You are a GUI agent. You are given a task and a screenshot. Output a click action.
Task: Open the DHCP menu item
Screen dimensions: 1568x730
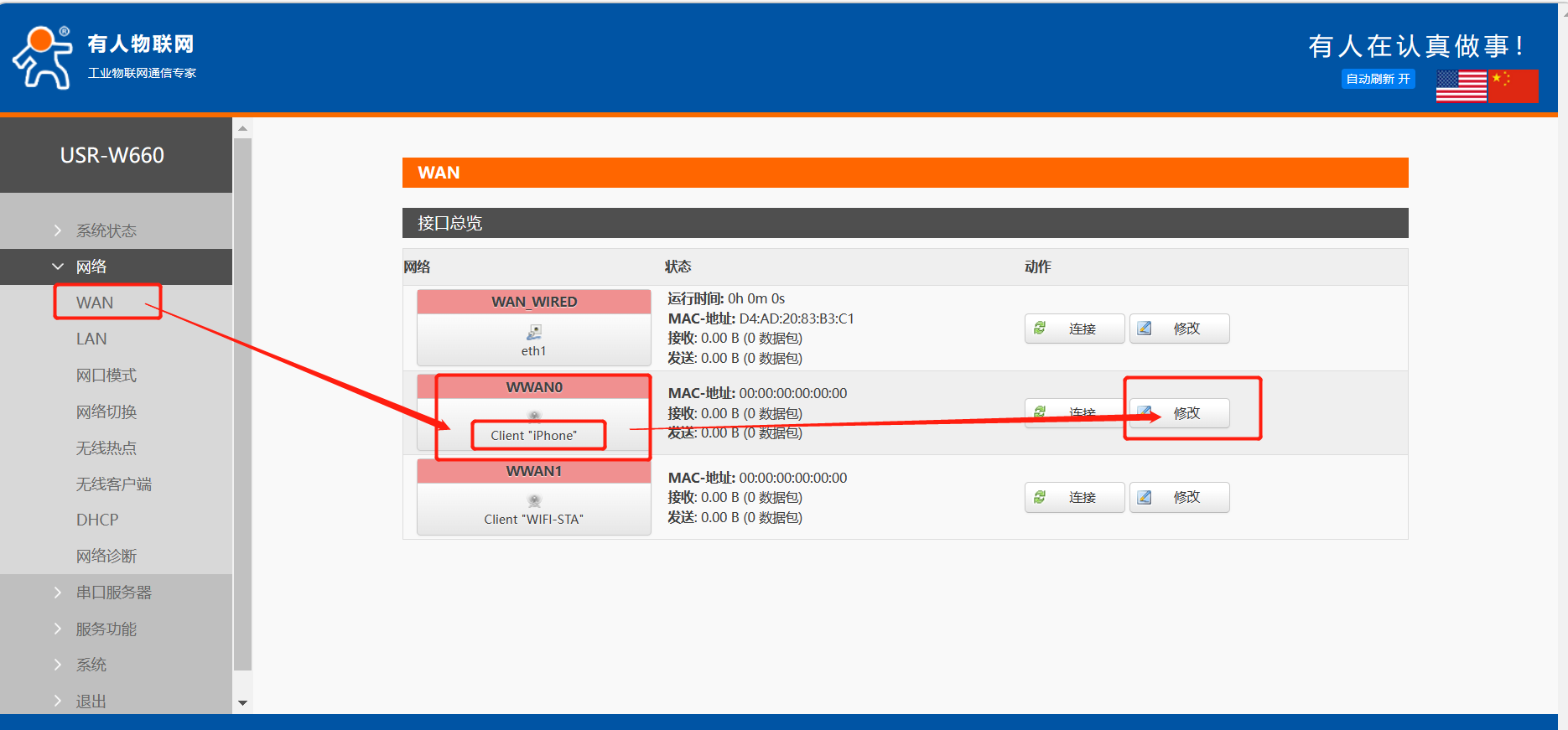[97, 520]
